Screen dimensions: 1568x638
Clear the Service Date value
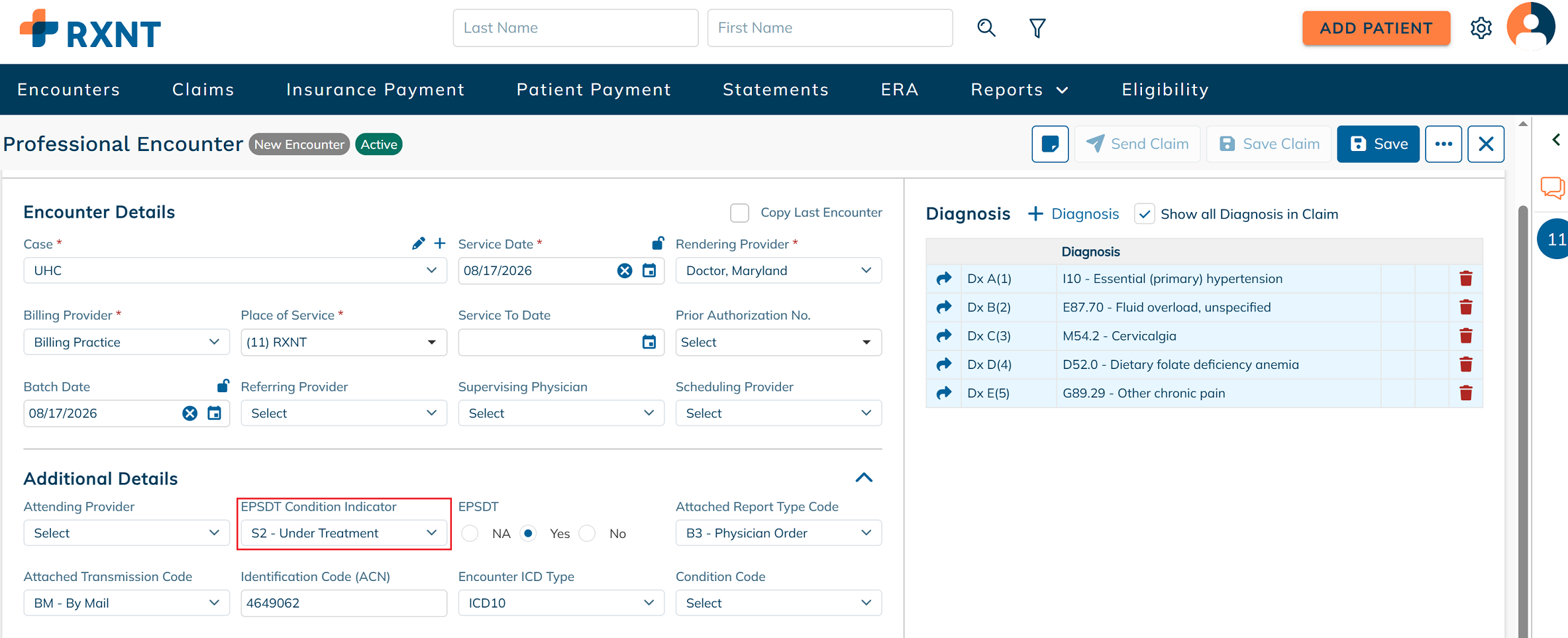625,270
